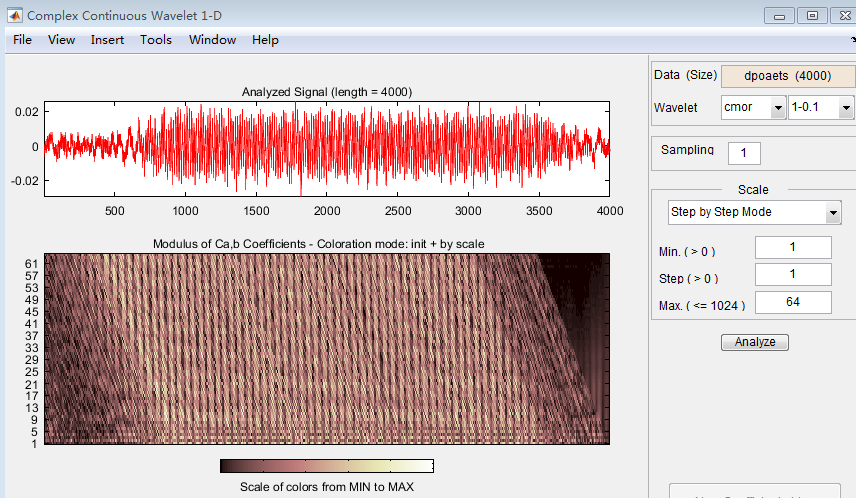856x498 pixels.
Task: Click the Sampling label
Action: click(687, 150)
